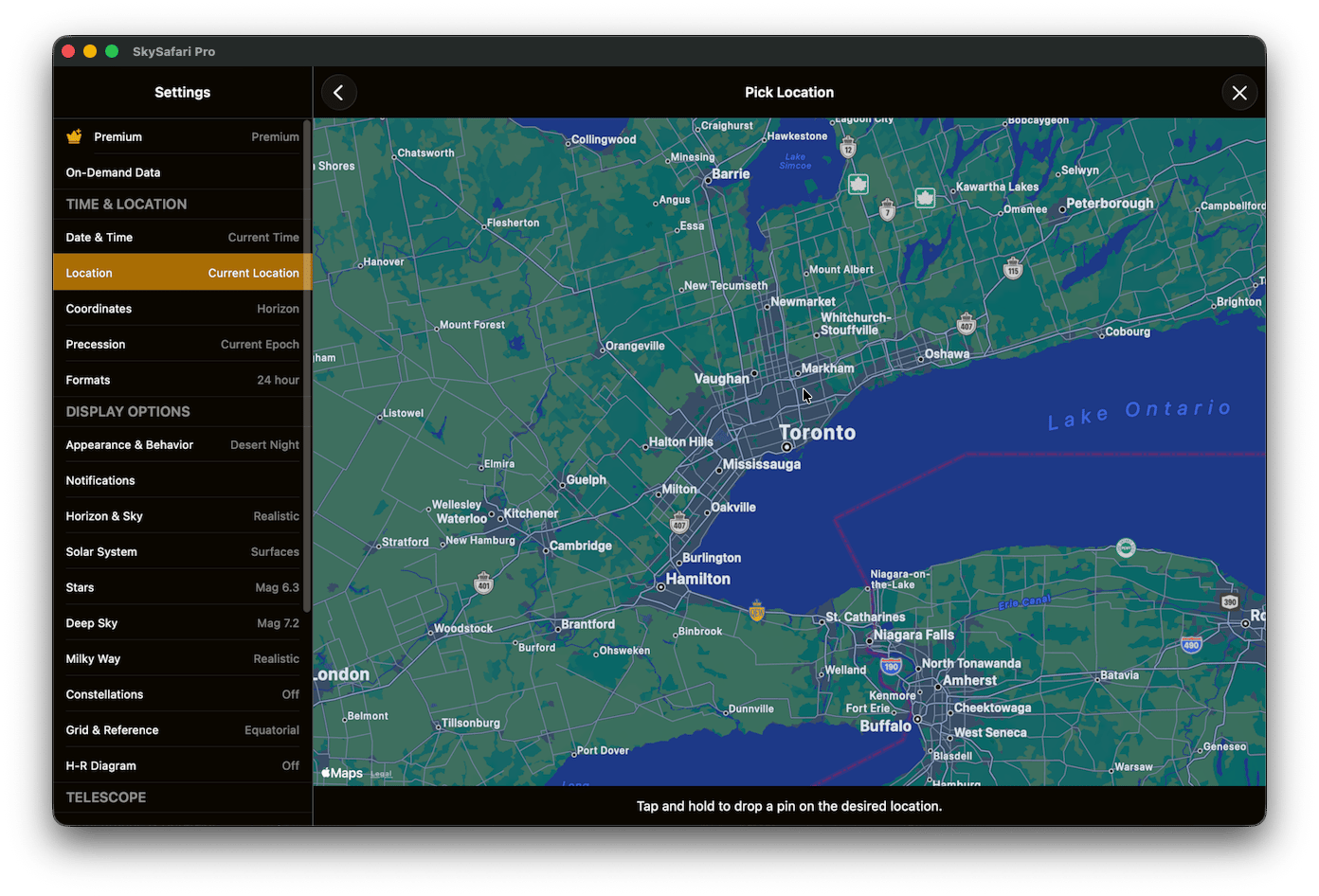Screen dimensions: 1319x896
Task: Open Stars settings row
Action: (x=182, y=587)
